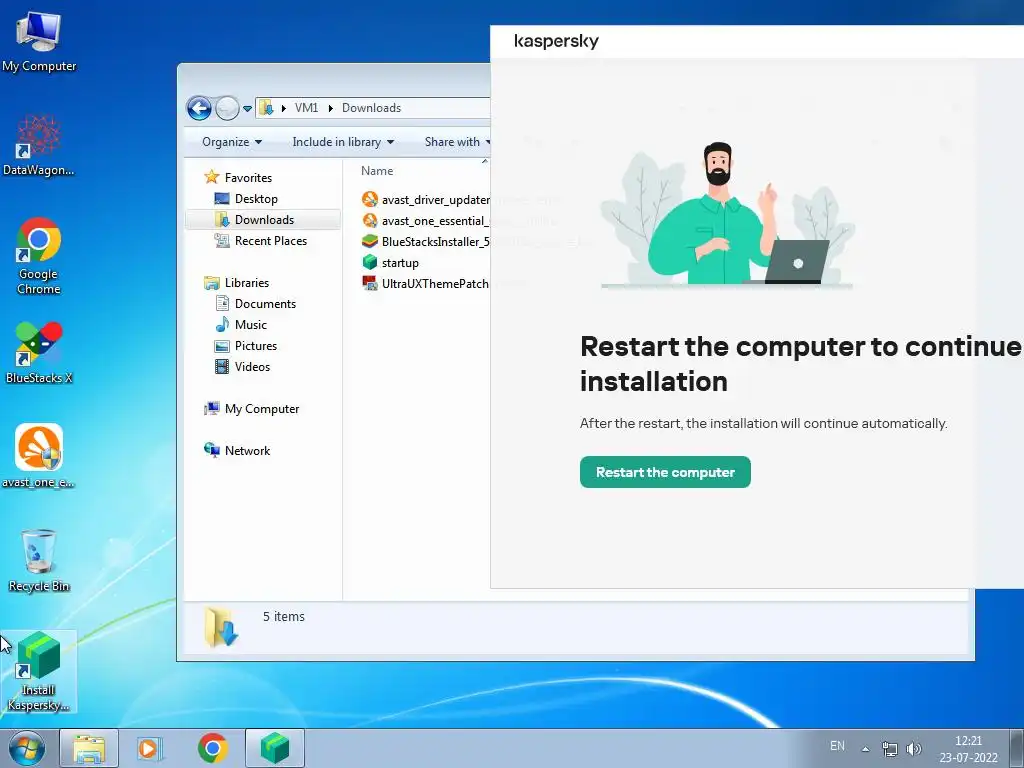The width and height of the screenshot is (1024, 768).
Task: Click the UltraUXThemePatch file icon
Action: click(x=370, y=283)
